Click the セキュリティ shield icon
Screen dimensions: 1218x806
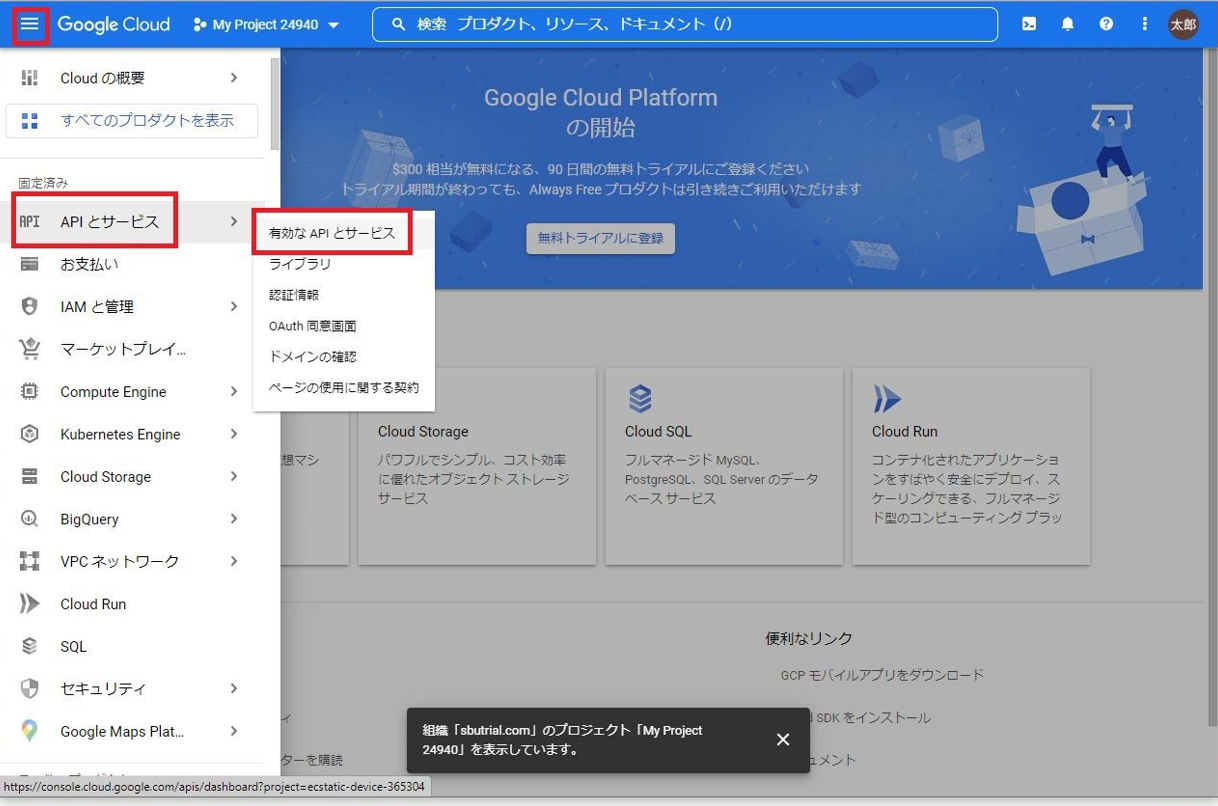click(30, 689)
